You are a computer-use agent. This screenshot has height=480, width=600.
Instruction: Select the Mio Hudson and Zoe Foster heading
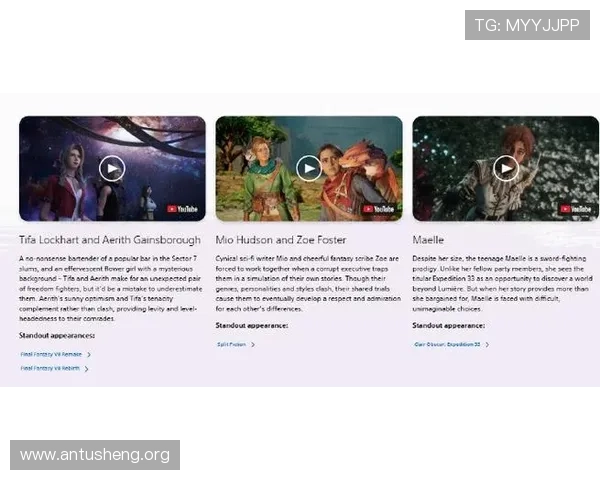click(281, 240)
